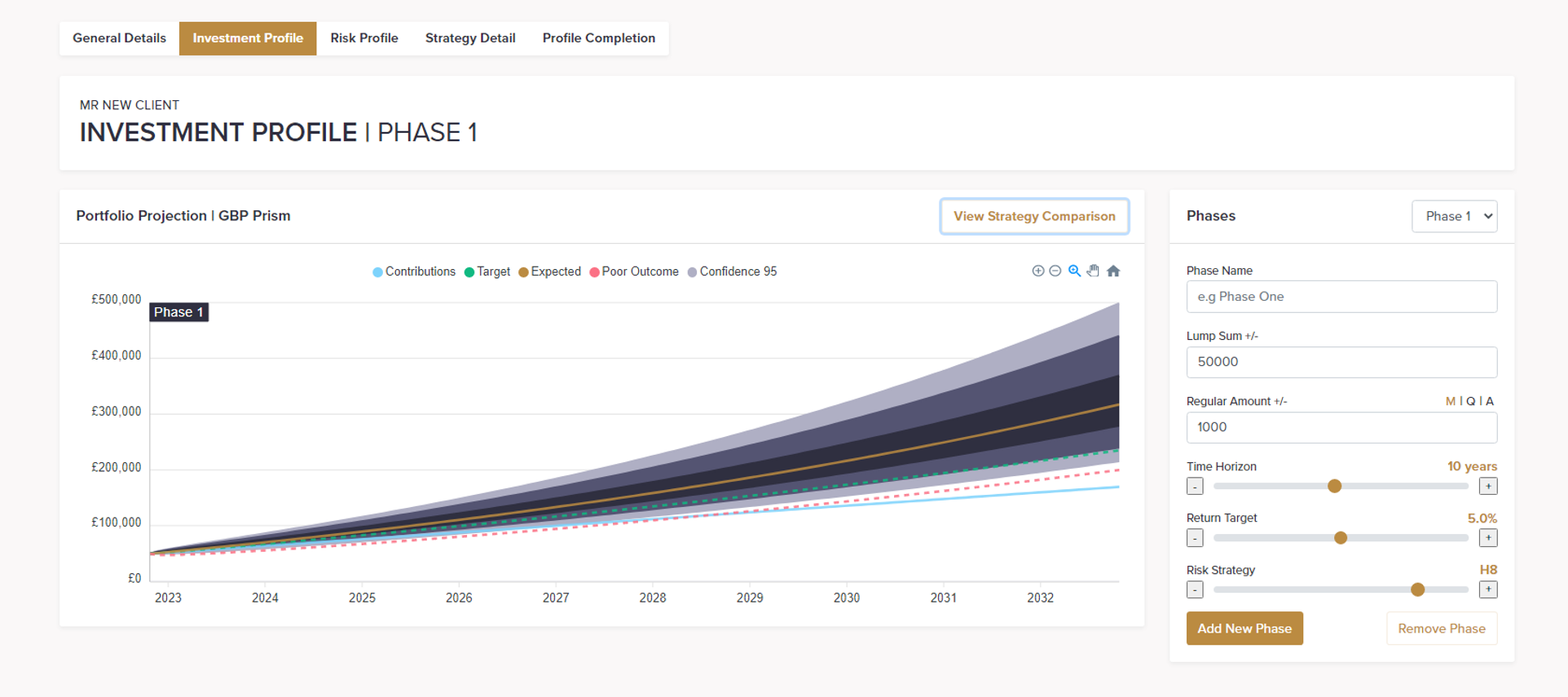Select the Investment Profile tab
This screenshot has height=697, width=1568.
click(248, 38)
